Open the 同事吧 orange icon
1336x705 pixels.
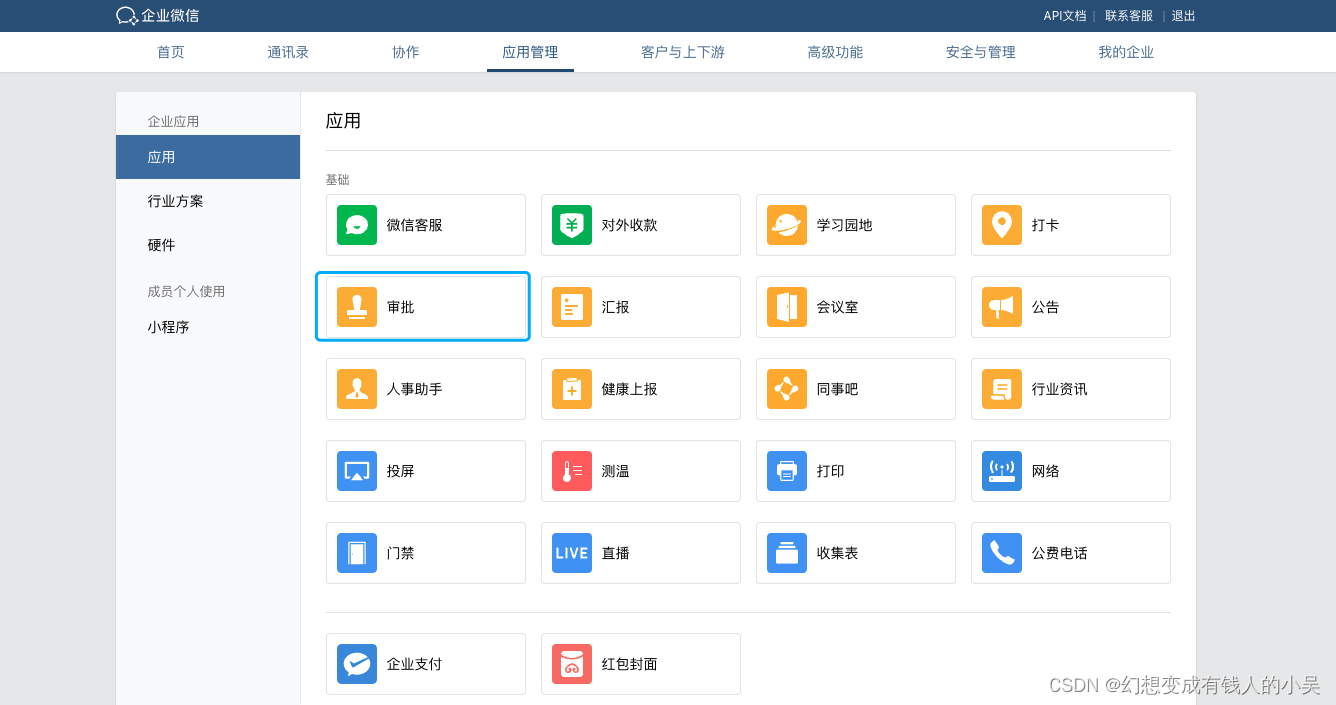click(787, 389)
